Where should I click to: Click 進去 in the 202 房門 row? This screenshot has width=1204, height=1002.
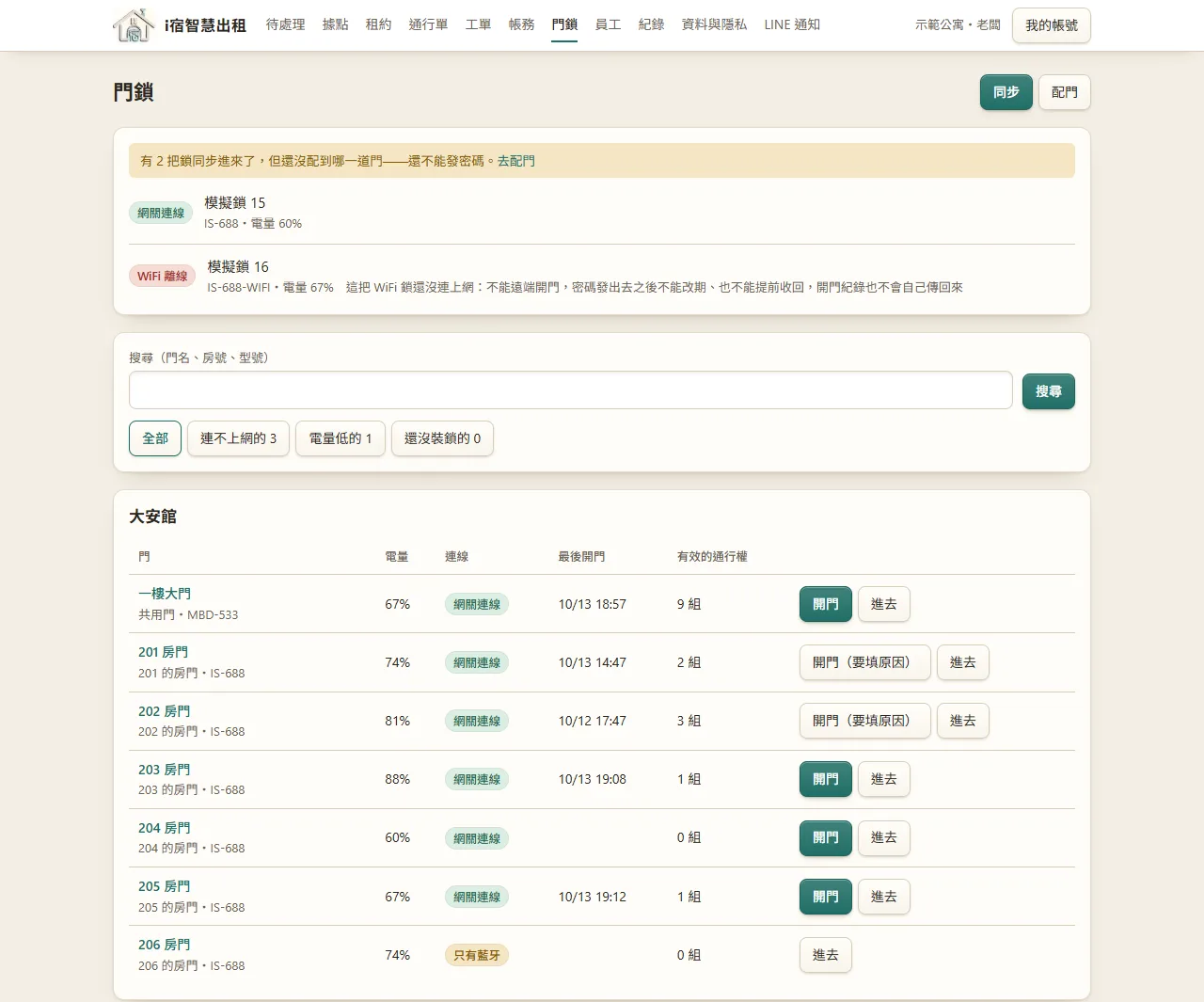point(963,721)
